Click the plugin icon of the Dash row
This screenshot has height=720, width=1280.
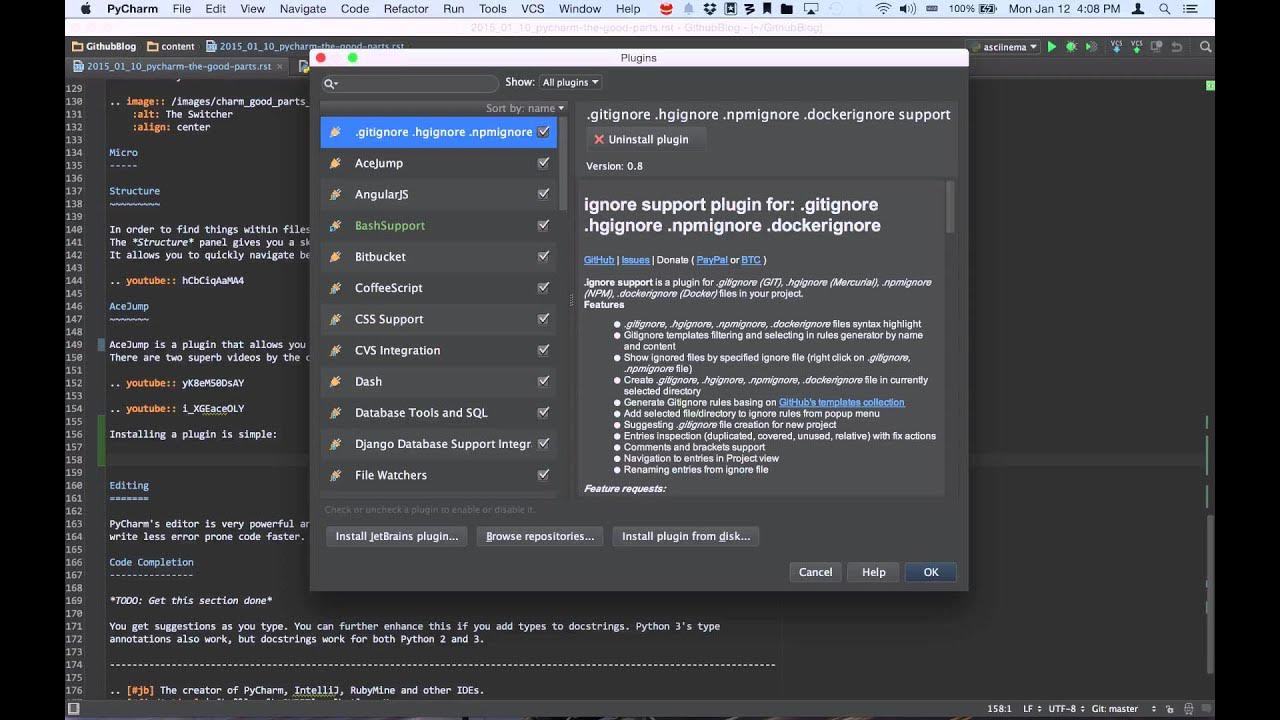point(335,382)
